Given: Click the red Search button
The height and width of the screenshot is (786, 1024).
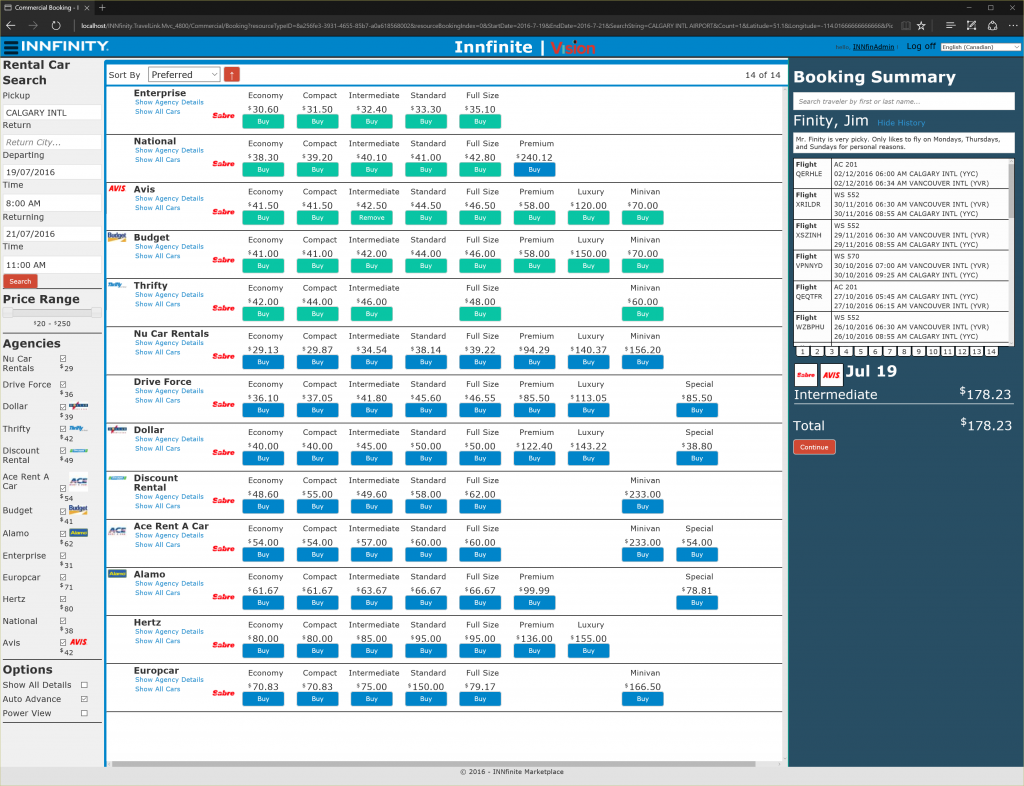Looking at the screenshot, I should (20, 281).
